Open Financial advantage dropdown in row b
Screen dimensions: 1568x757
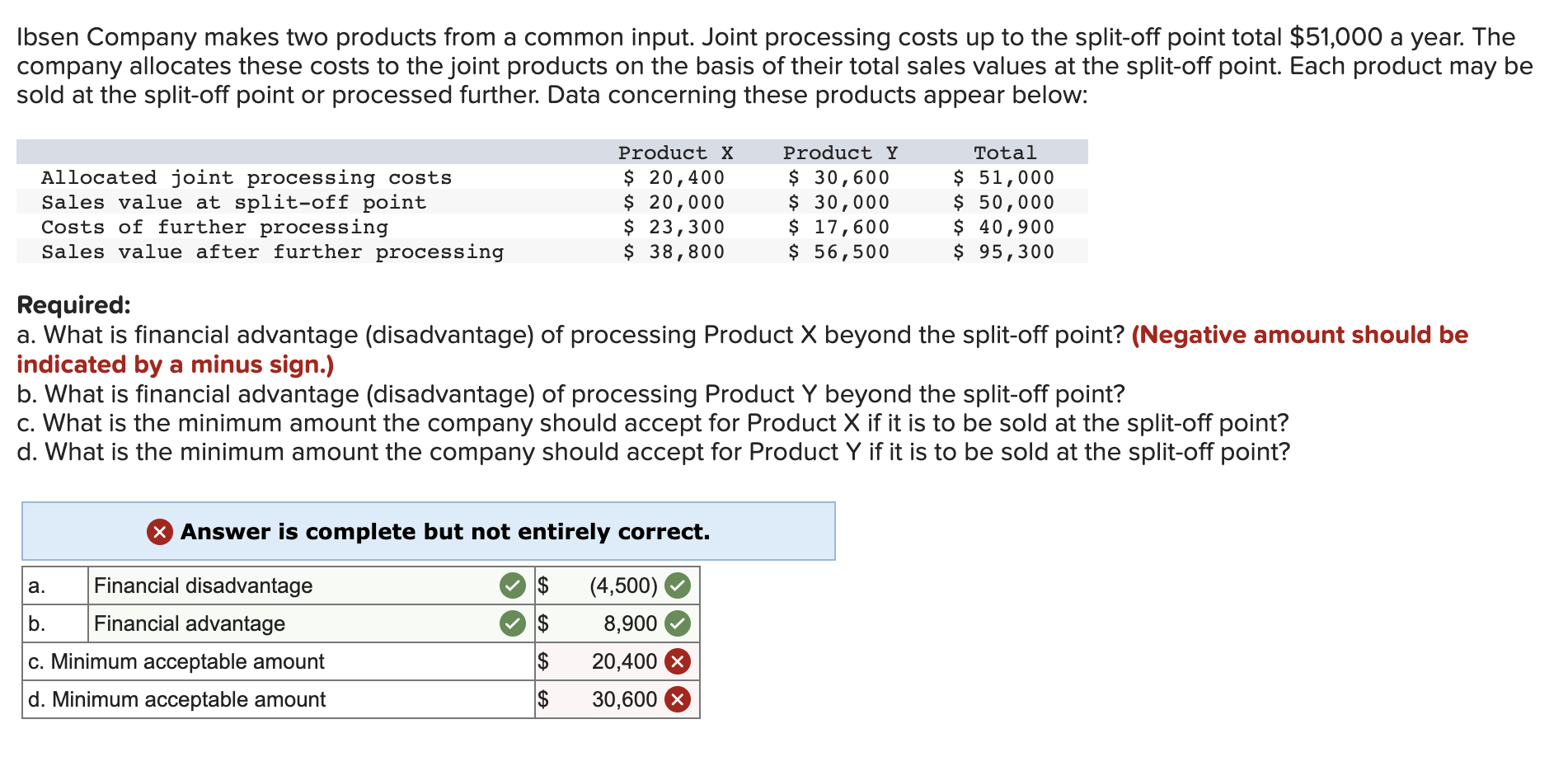[x=311, y=623]
